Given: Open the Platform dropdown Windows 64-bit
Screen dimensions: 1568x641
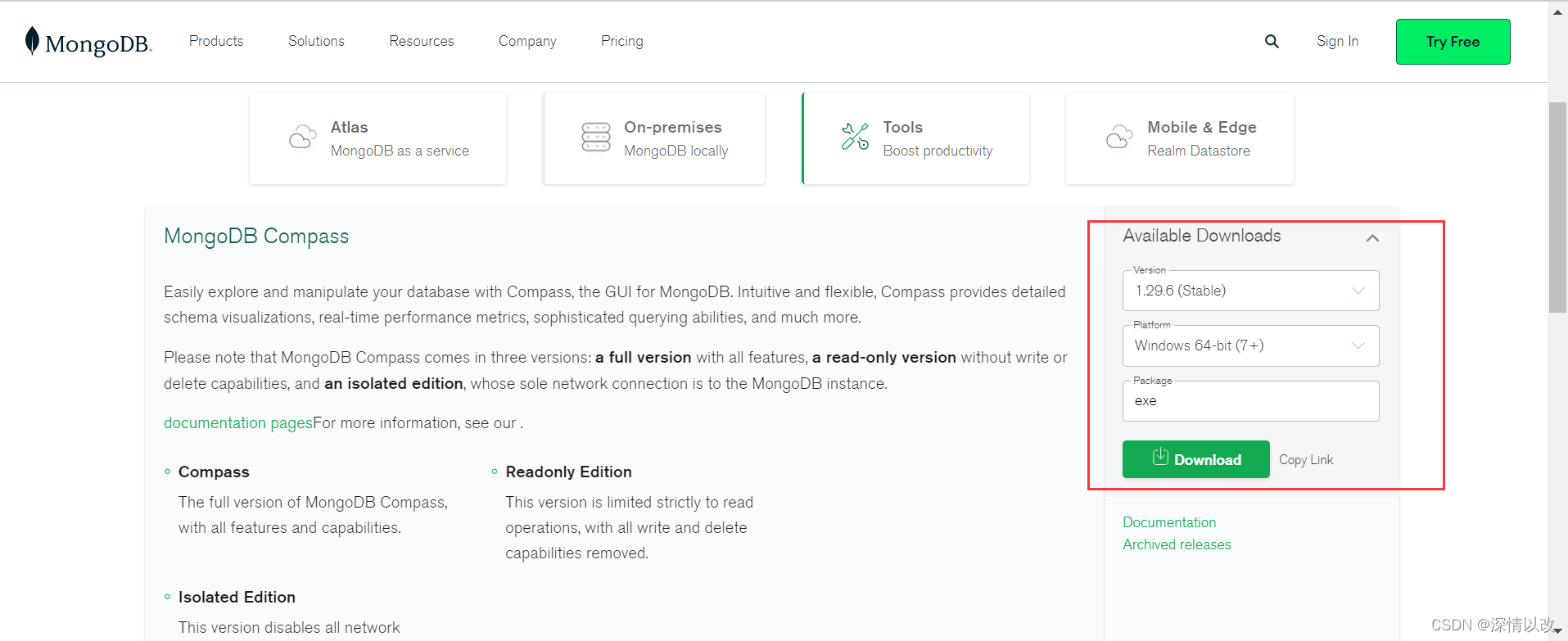Looking at the screenshot, I should [x=1250, y=345].
